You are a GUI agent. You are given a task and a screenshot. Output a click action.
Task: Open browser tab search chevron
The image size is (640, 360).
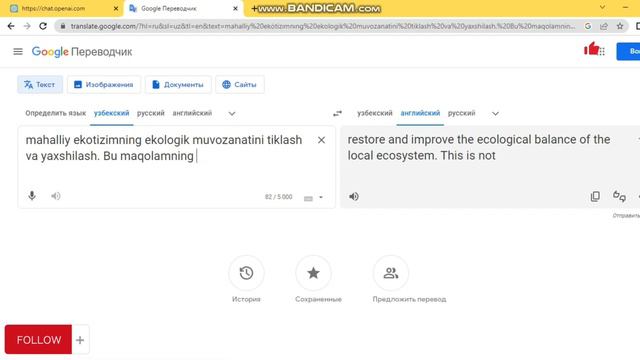(602, 7)
